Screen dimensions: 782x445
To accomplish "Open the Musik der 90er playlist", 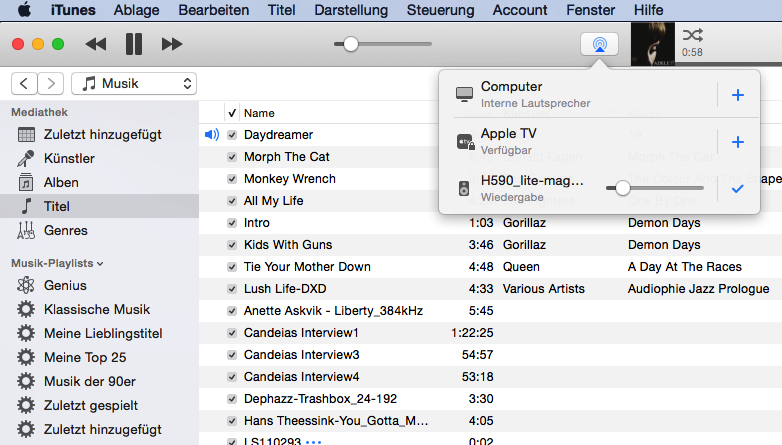I will pyautogui.click(x=99, y=381).
